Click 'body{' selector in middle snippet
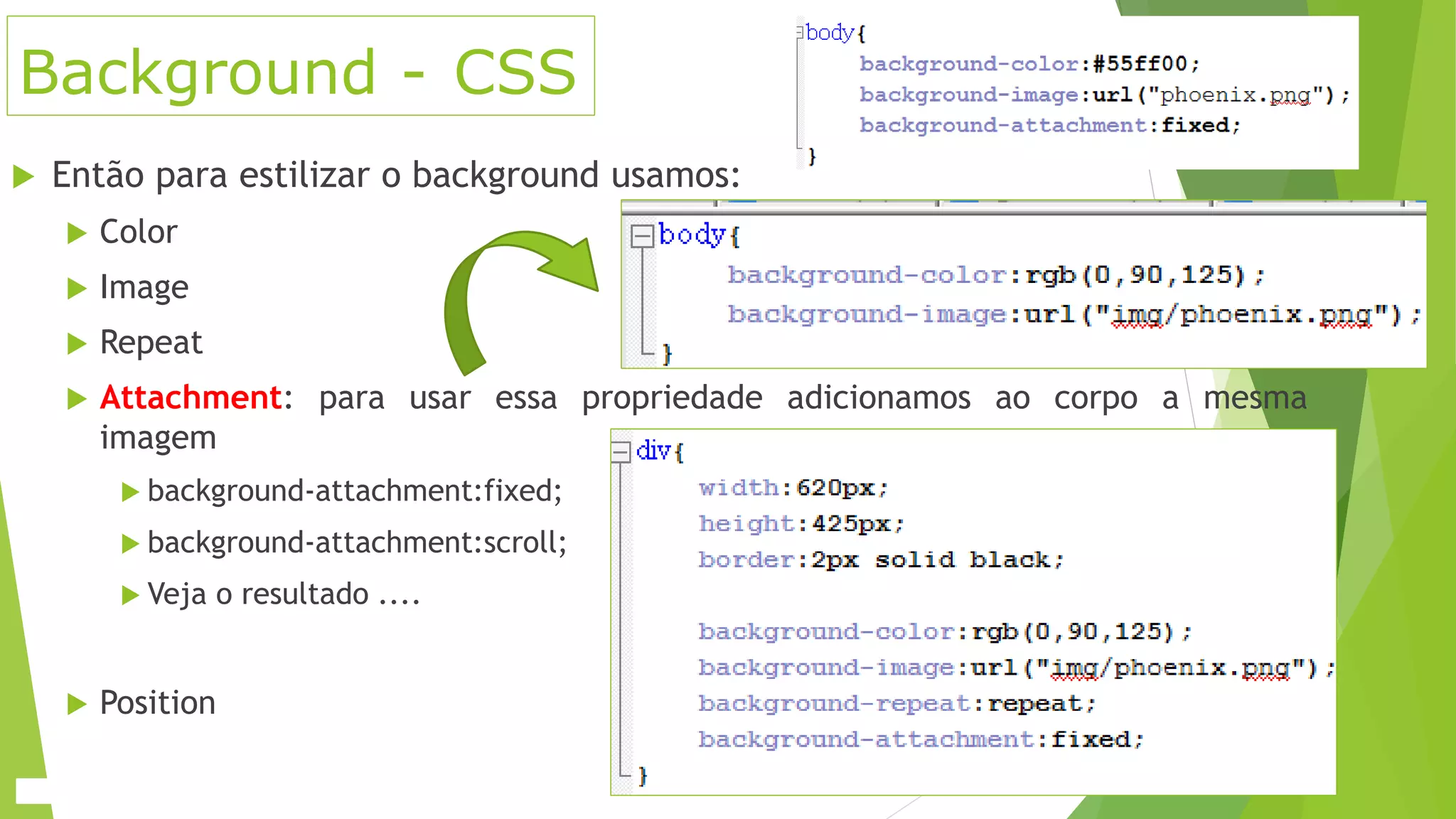 click(699, 235)
